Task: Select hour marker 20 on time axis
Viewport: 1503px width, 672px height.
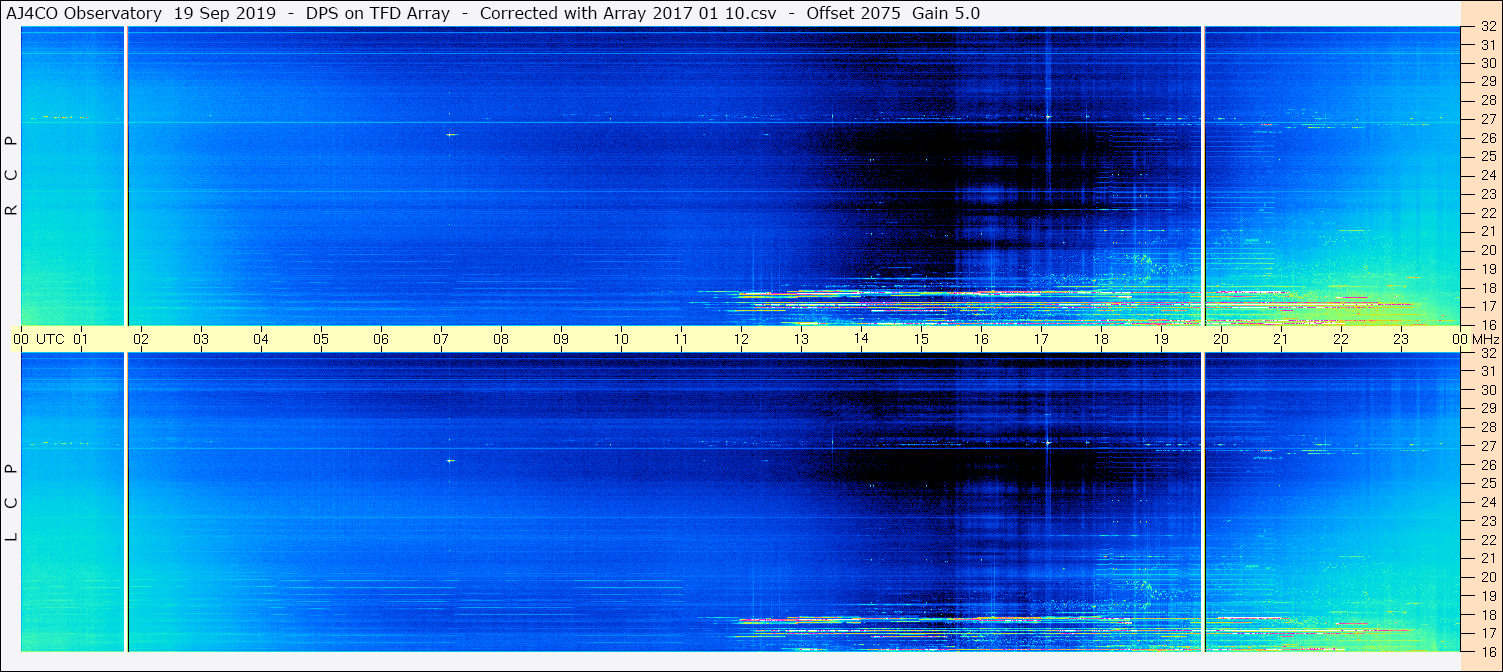Action: (1221, 340)
